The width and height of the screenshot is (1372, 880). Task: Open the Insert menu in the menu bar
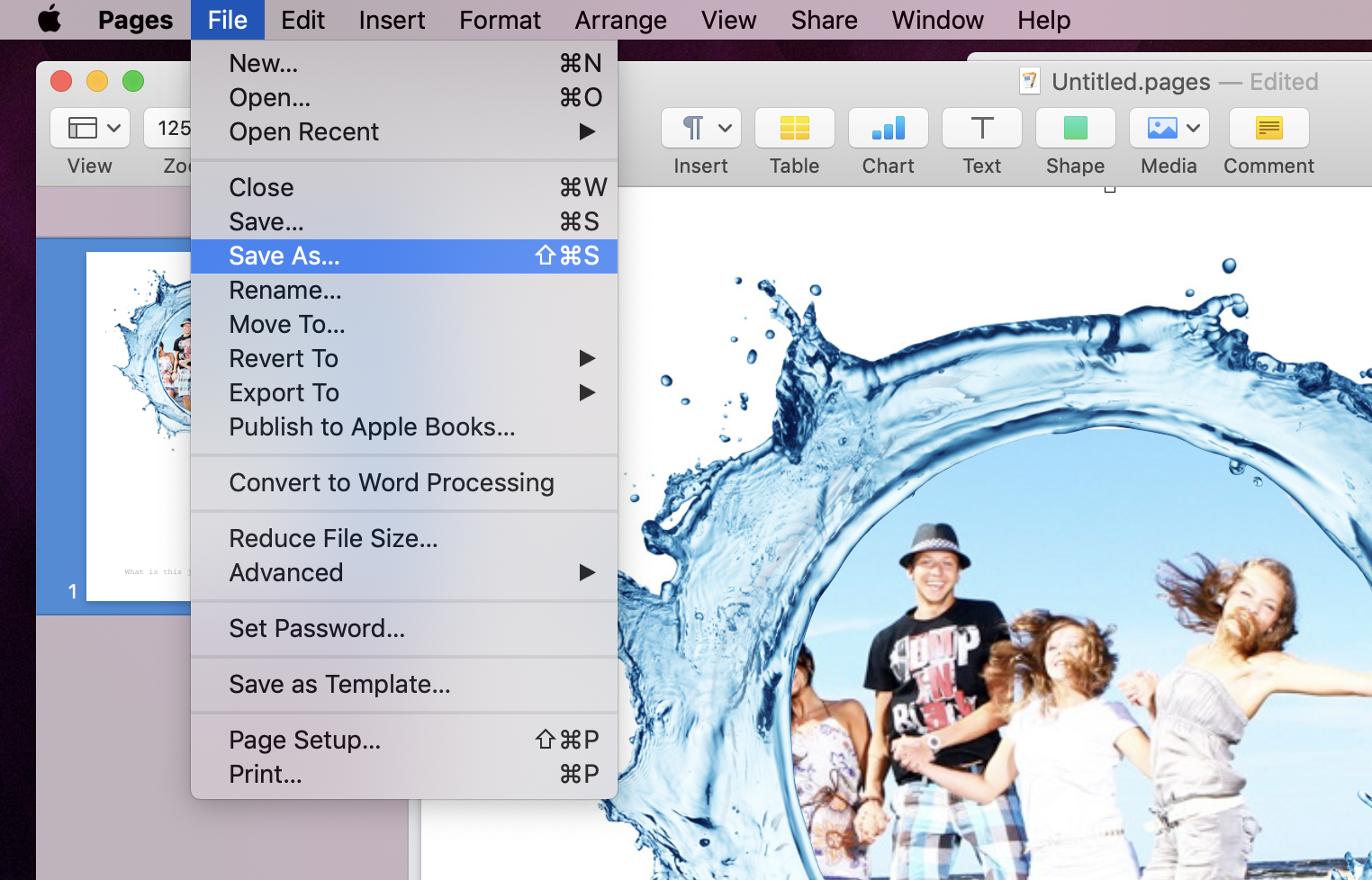(x=392, y=20)
